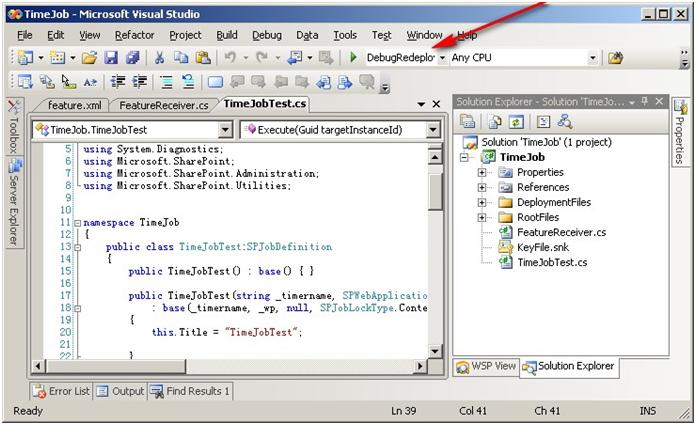Screen dimensions: 696x425
Task: Click the code editor's vertical scrollbar down arrow
Action: [x=435, y=351]
